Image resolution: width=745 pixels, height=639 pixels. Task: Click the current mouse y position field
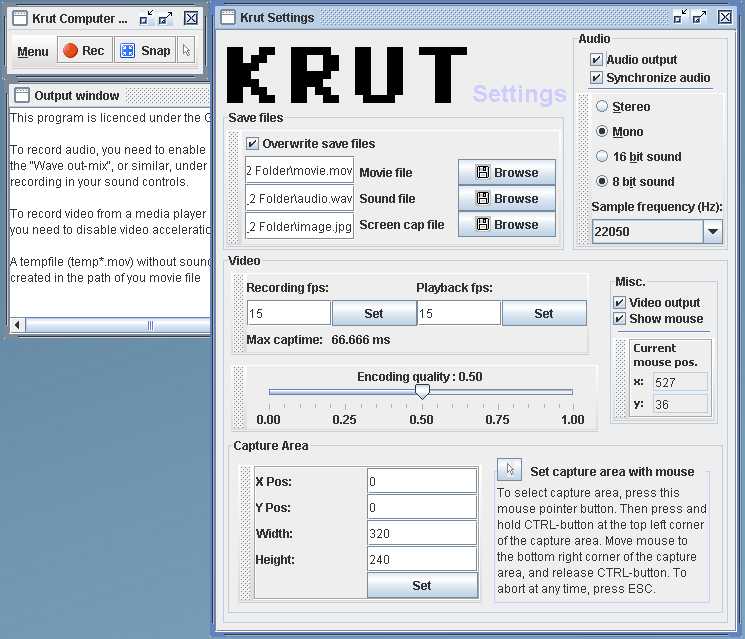tap(680, 404)
